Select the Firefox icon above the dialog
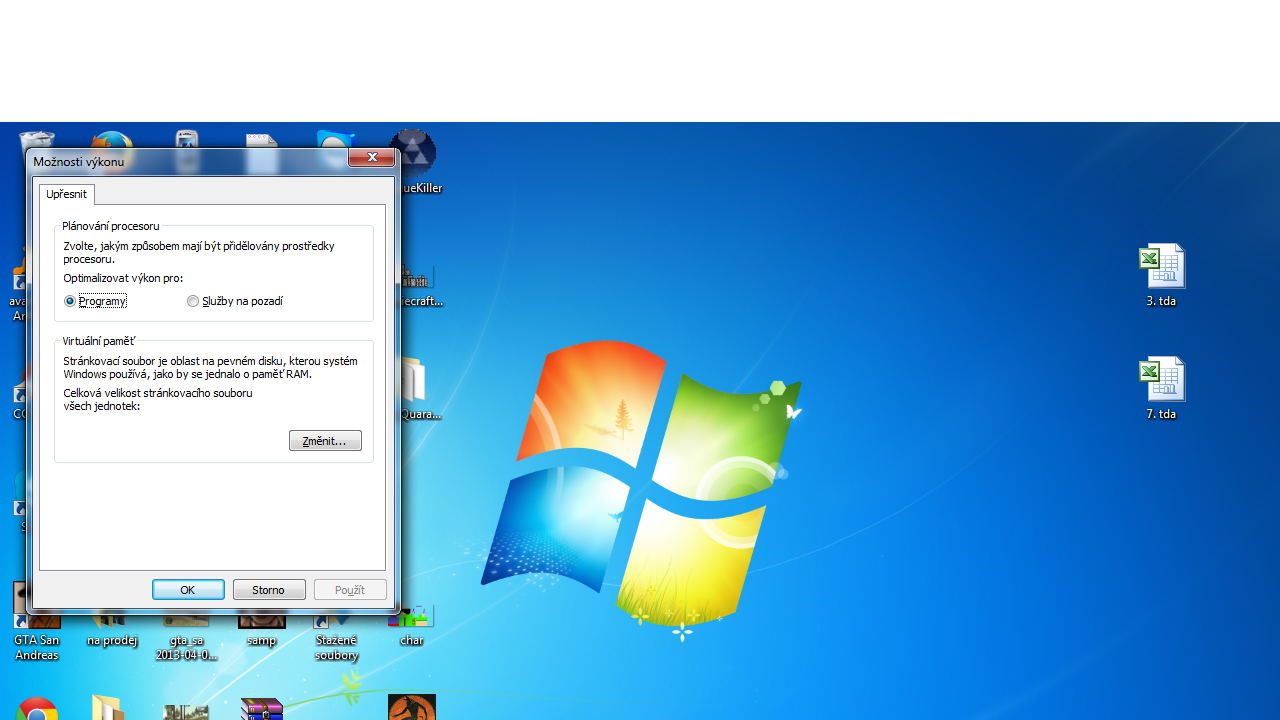The height and width of the screenshot is (720, 1280). pos(112,140)
